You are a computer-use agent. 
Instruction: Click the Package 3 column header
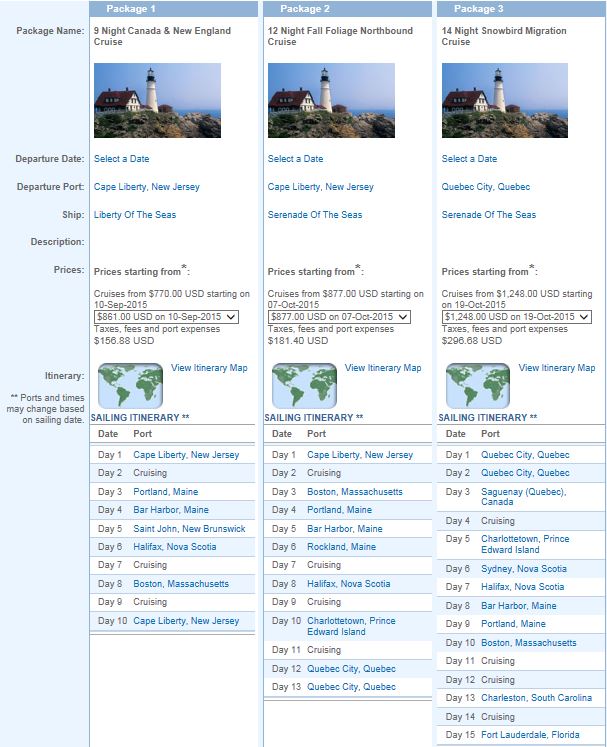521,9
